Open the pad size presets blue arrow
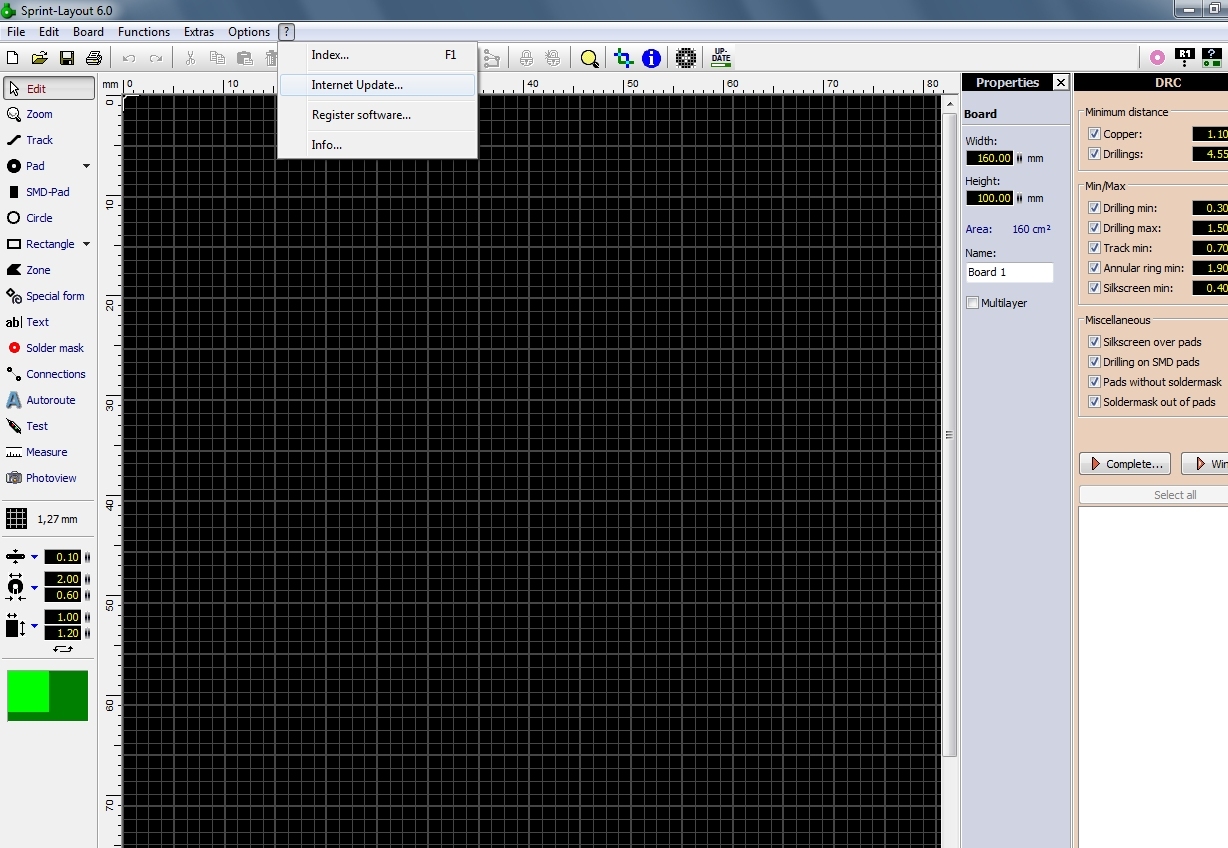This screenshot has height=848, width=1228. coord(34,587)
